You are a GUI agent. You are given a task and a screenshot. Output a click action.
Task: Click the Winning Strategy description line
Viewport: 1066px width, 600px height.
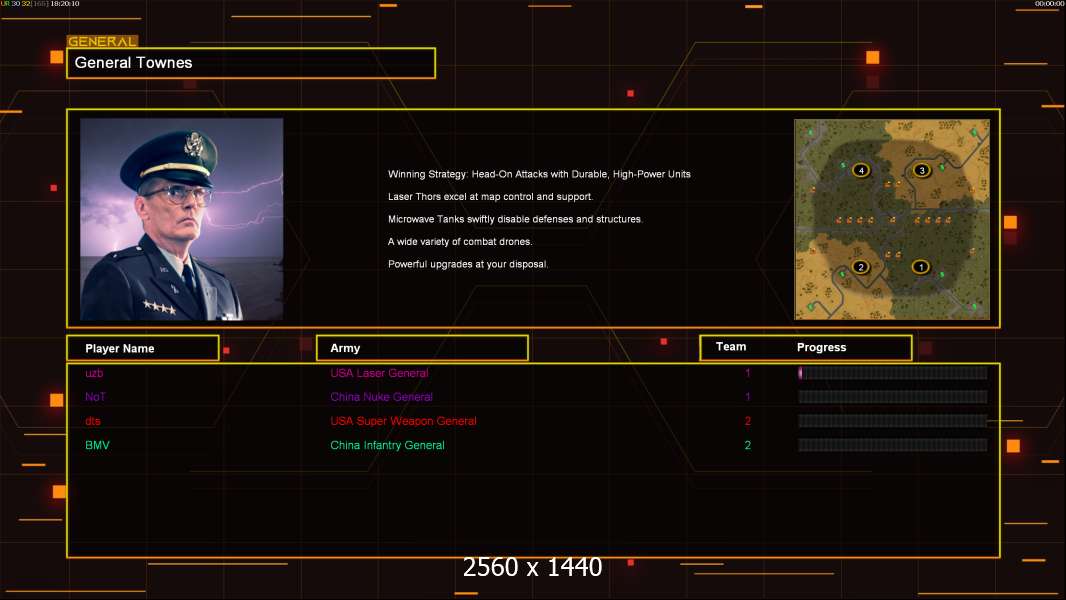tap(539, 174)
